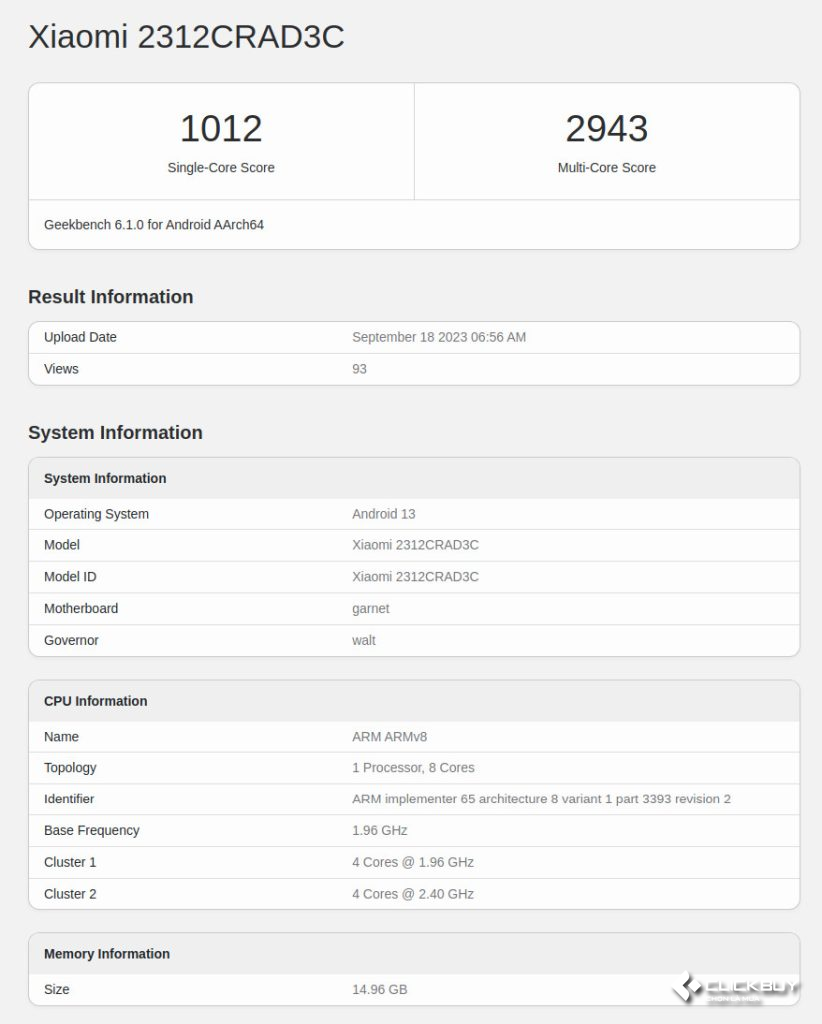Select the views count 93
The image size is (822, 1024).
(x=359, y=369)
